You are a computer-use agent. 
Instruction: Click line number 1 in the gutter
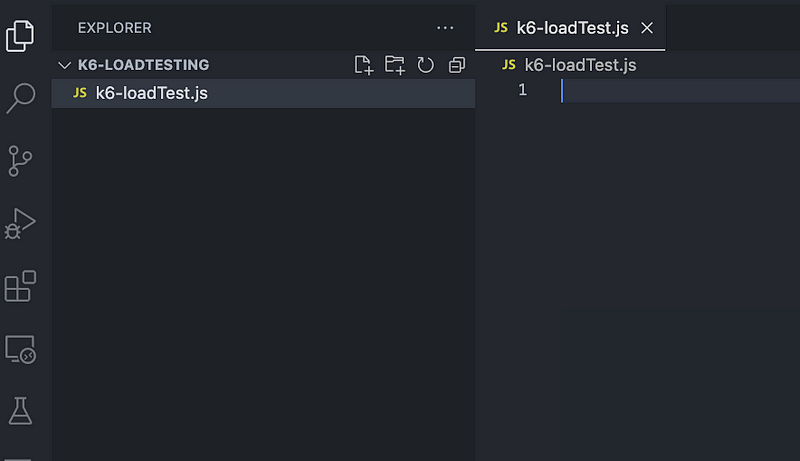click(x=522, y=91)
